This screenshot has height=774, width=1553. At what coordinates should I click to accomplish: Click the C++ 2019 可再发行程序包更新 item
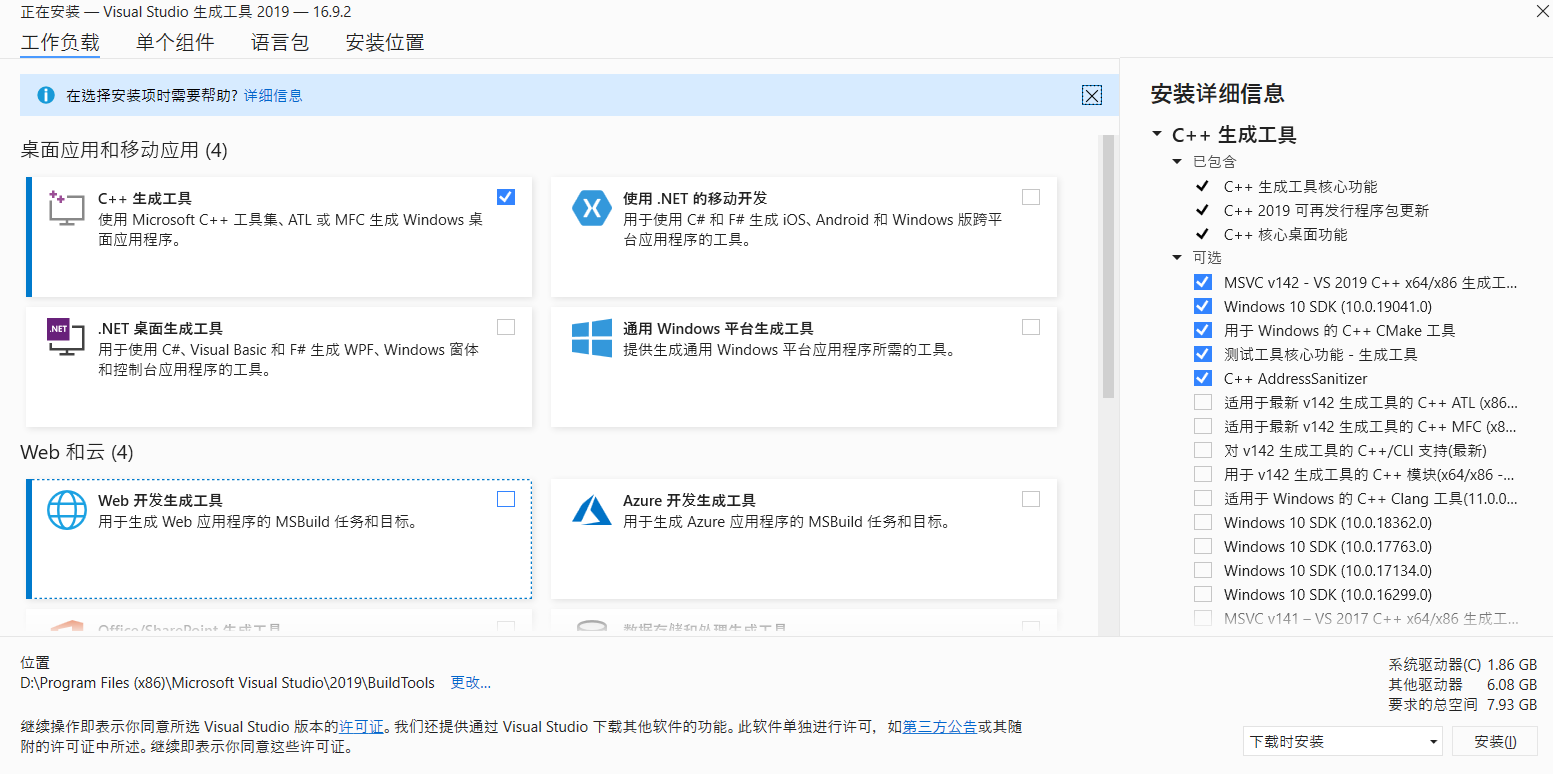tap(1326, 210)
